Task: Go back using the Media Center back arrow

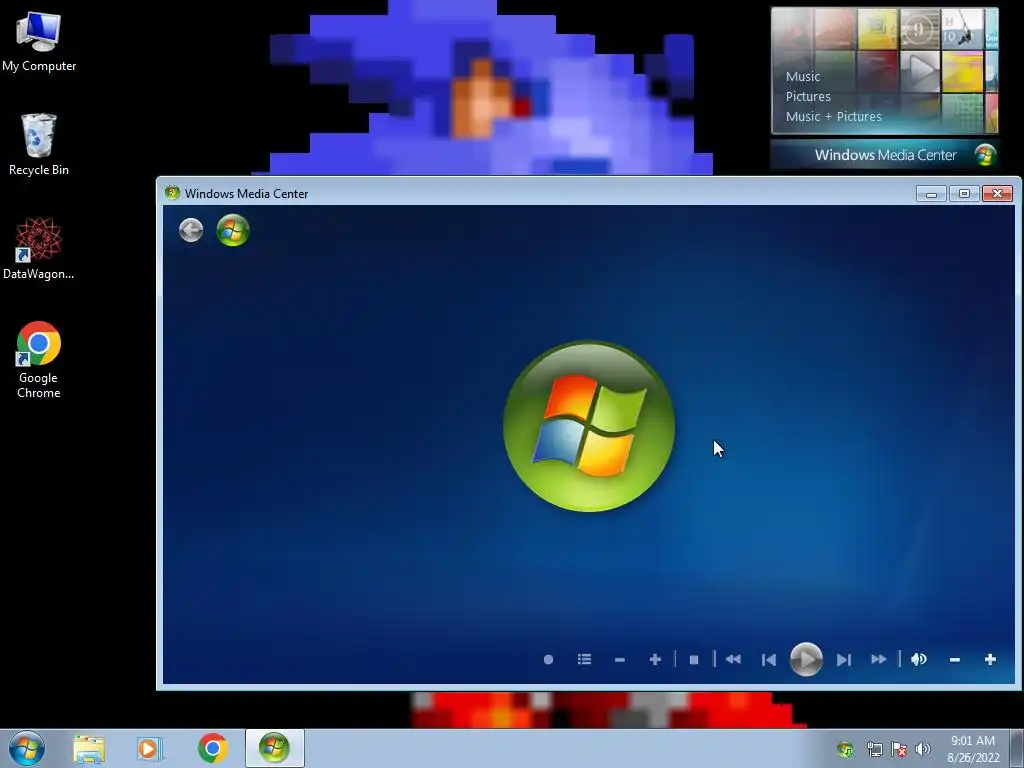Action: click(x=191, y=230)
